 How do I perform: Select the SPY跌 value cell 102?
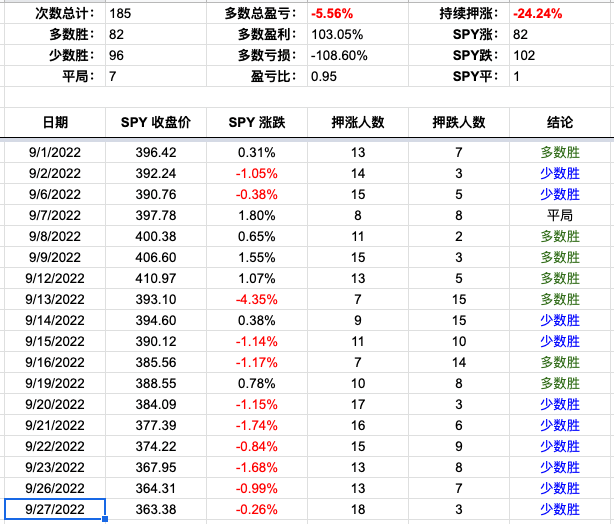tap(560, 56)
